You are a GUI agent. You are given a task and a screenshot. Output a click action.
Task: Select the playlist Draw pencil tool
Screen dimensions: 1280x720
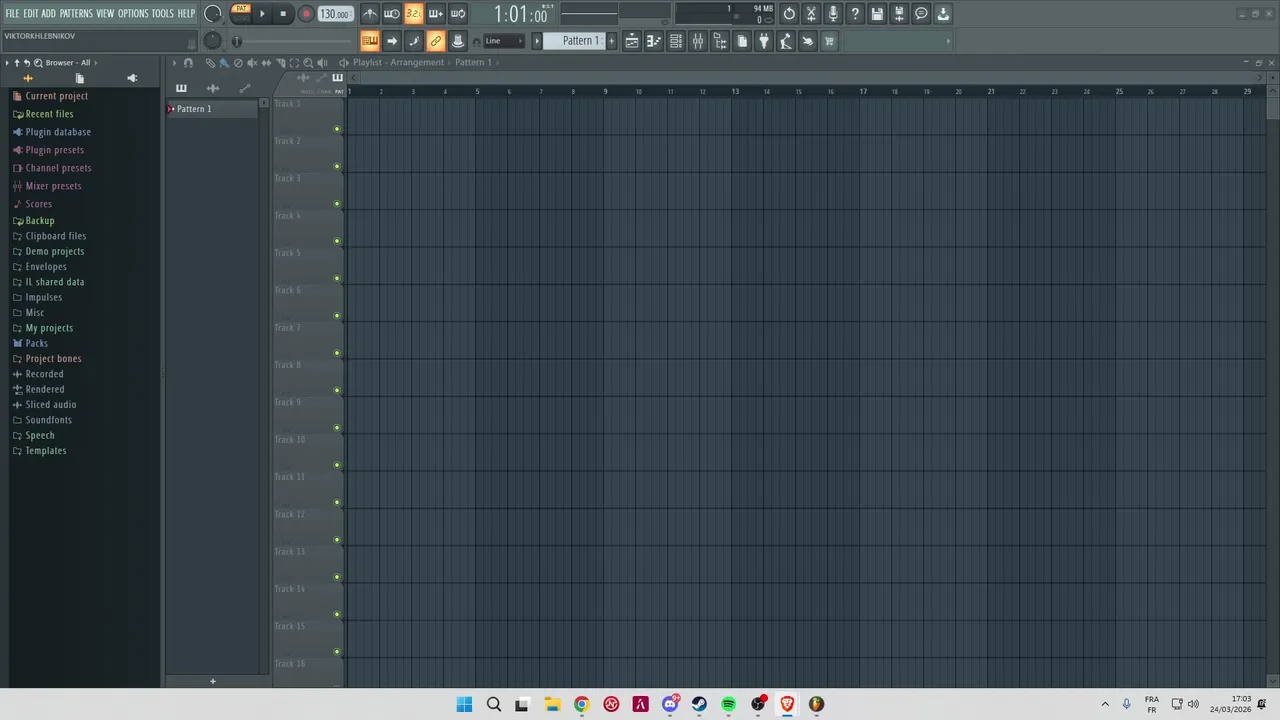point(210,62)
